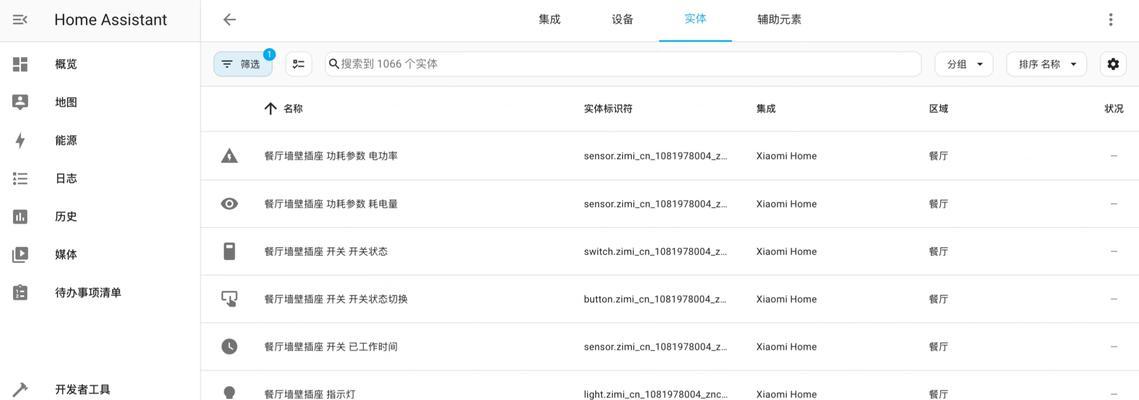The height and width of the screenshot is (400, 1139).
Task: Click the 开关状态 row switch icon
Action: click(x=230, y=251)
